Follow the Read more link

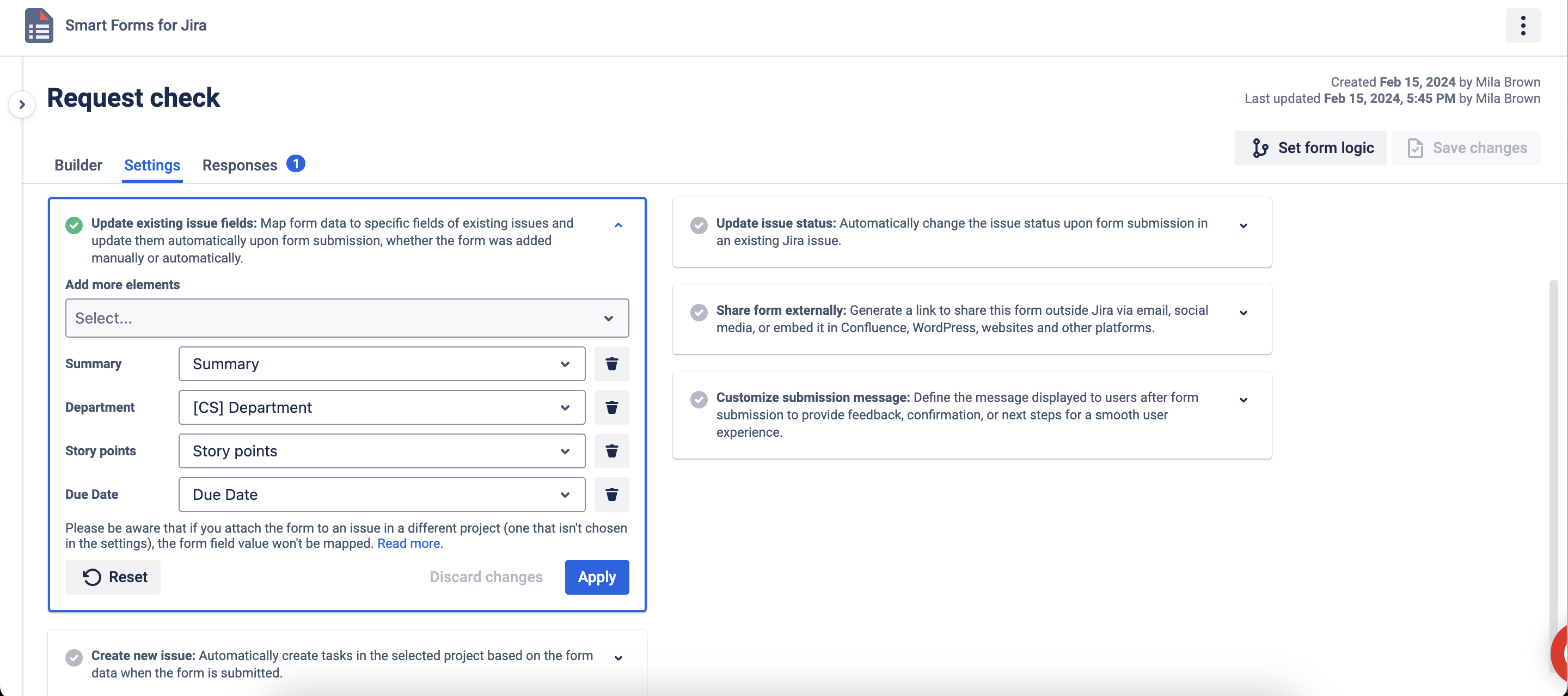pyautogui.click(x=409, y=544)
